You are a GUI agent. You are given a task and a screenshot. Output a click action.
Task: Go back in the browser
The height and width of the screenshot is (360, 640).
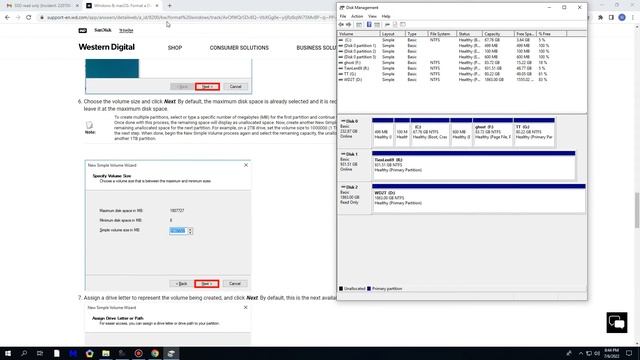[7, 18]
